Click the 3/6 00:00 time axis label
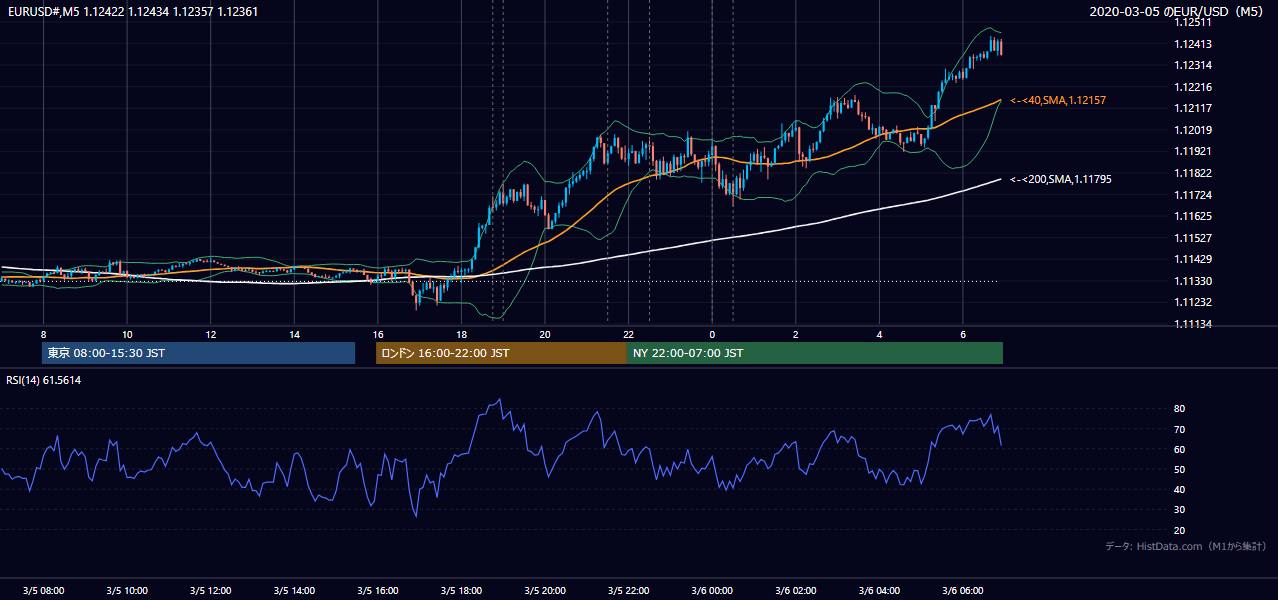The image size is (1278, 600). [x=713, y=590]
